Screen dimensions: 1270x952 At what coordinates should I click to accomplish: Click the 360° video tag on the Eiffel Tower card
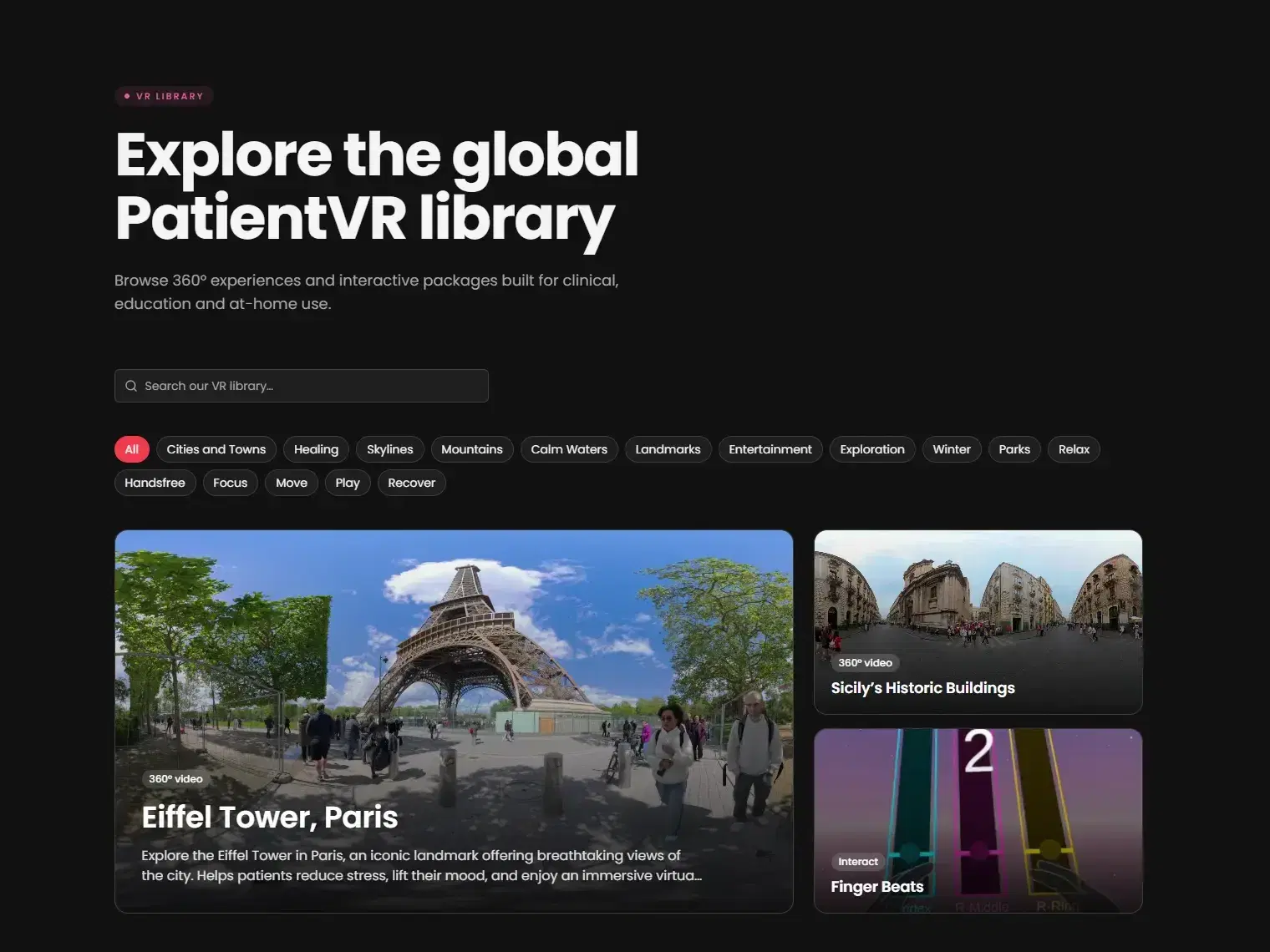(x=175, y=779)
